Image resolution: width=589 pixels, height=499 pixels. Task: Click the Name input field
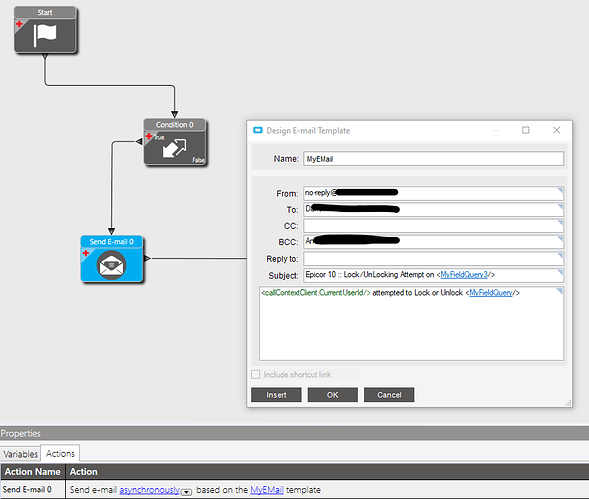[433, 159]
